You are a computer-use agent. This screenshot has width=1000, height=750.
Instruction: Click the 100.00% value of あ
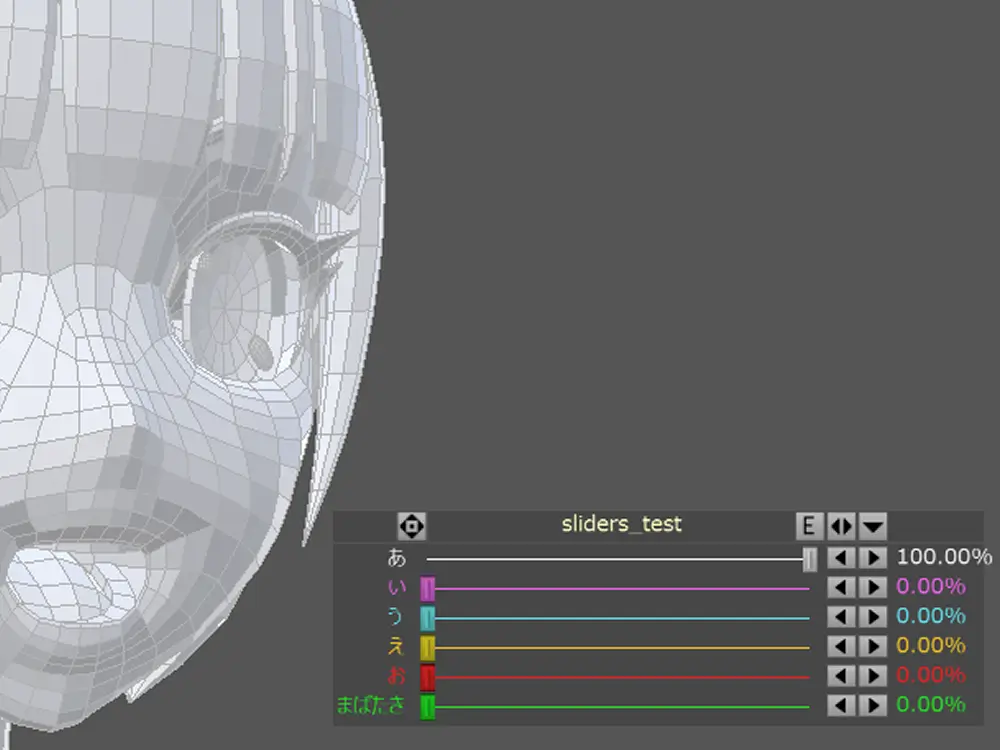[x=943, y=557]
